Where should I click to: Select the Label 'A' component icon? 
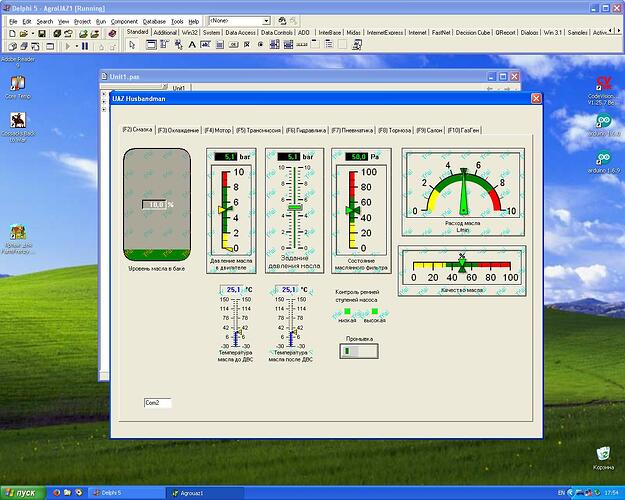click(x=192, y=45)
